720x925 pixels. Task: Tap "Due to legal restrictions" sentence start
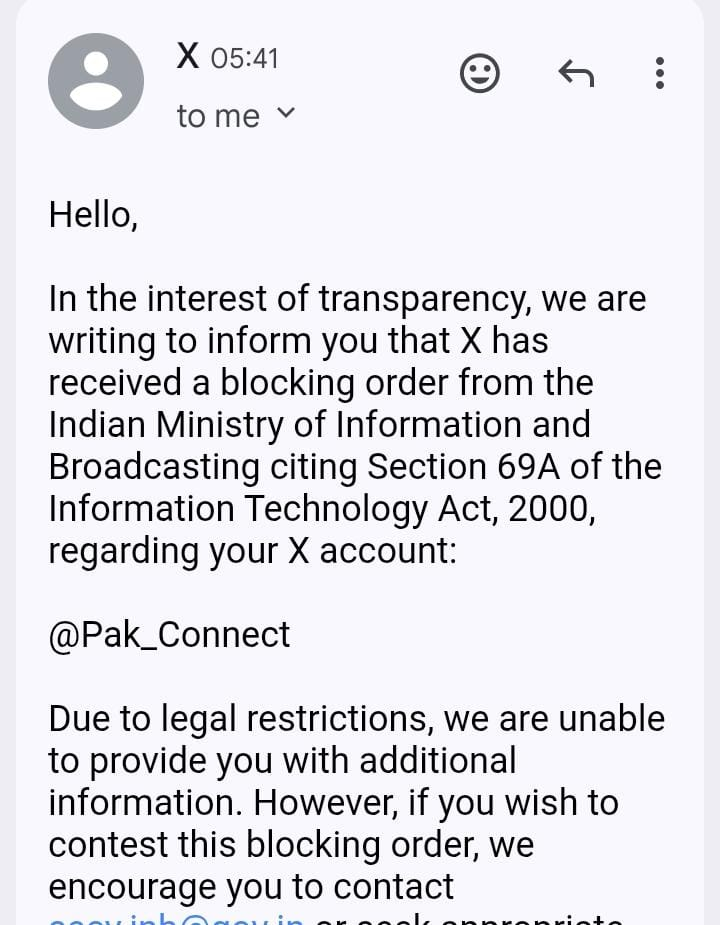tap(244, 719)
